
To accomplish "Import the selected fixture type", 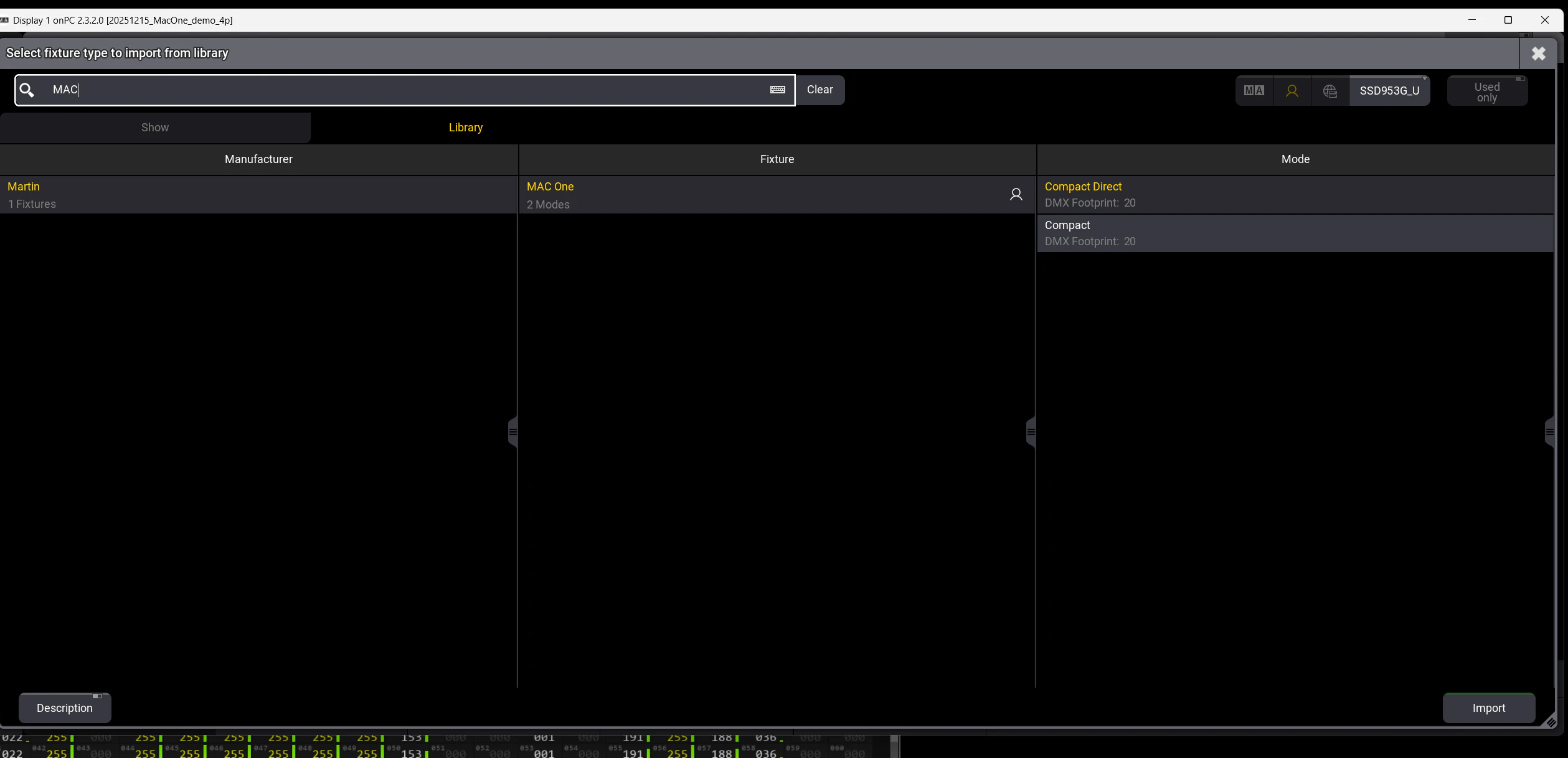I will click(1488, 708).
